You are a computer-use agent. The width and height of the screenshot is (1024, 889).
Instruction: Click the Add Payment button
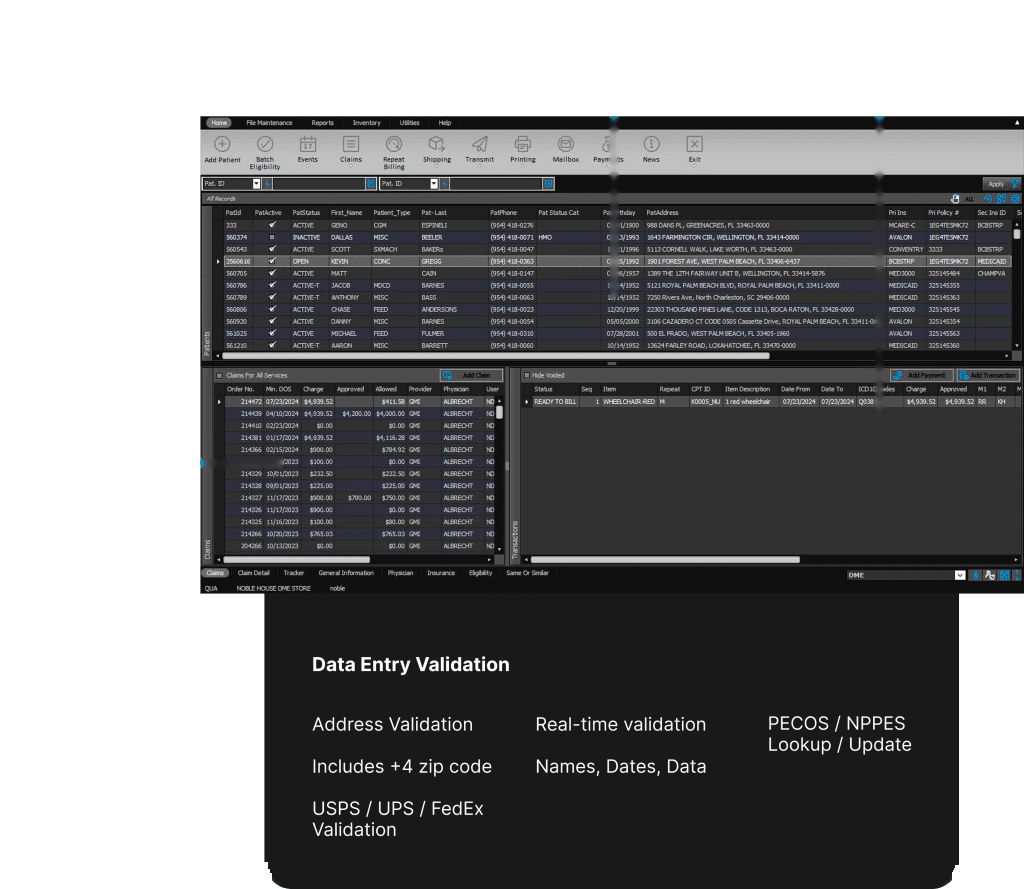click(x=922, y=376)
